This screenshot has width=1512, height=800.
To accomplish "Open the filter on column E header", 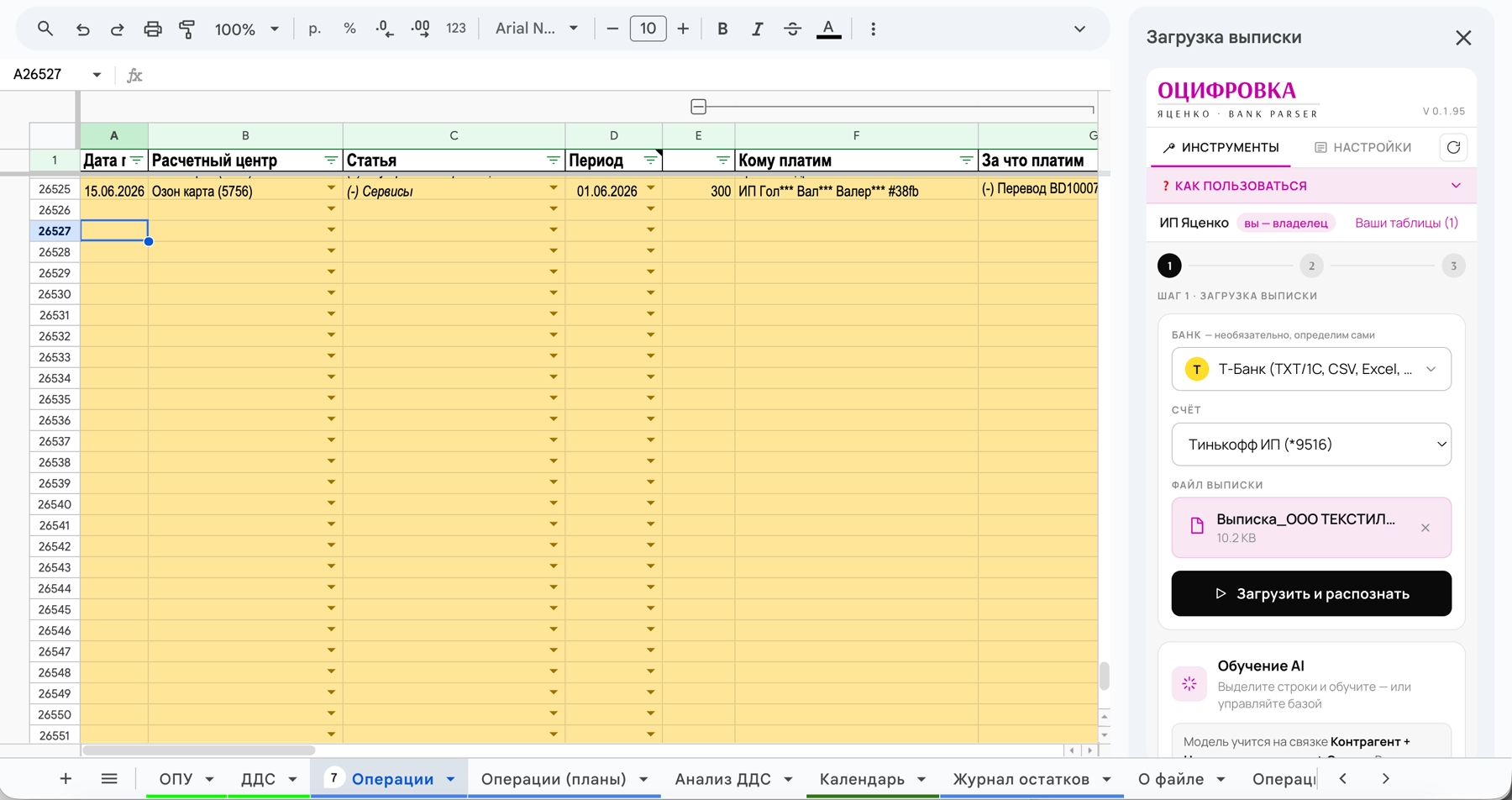I will tap(722, 160).
